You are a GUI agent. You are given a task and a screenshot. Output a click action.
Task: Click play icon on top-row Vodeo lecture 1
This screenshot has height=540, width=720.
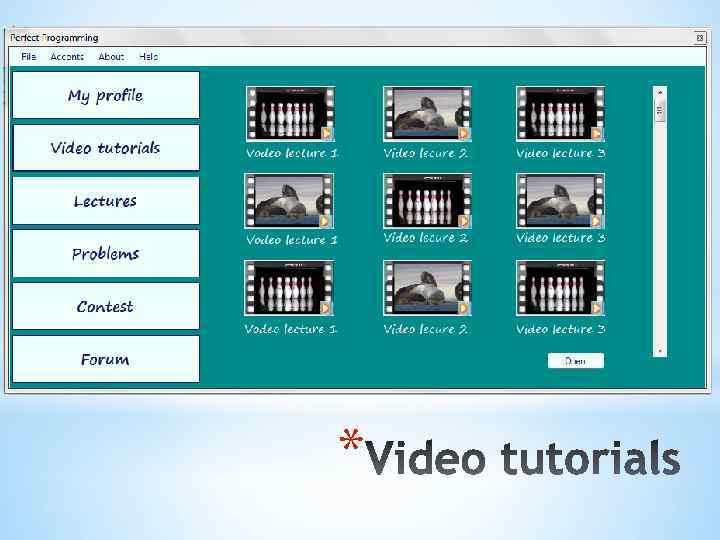[x=326, y=133]
